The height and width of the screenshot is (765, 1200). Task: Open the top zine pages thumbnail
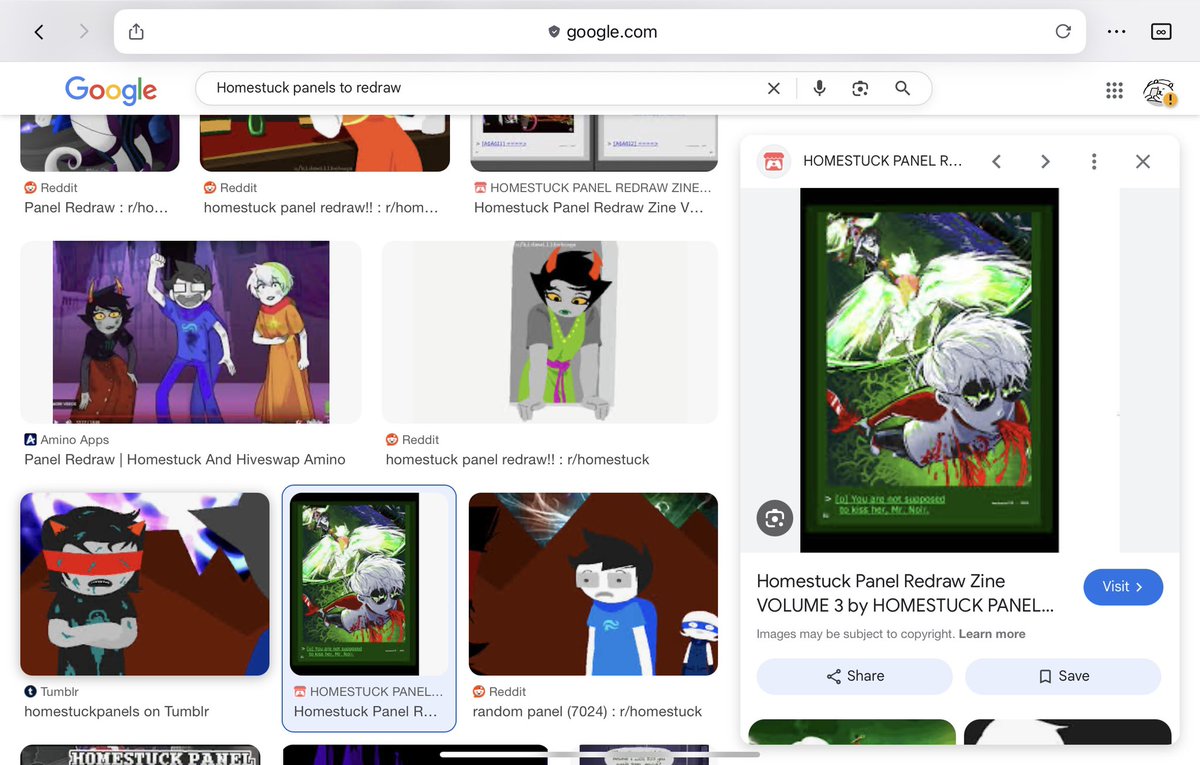[594, 143]
